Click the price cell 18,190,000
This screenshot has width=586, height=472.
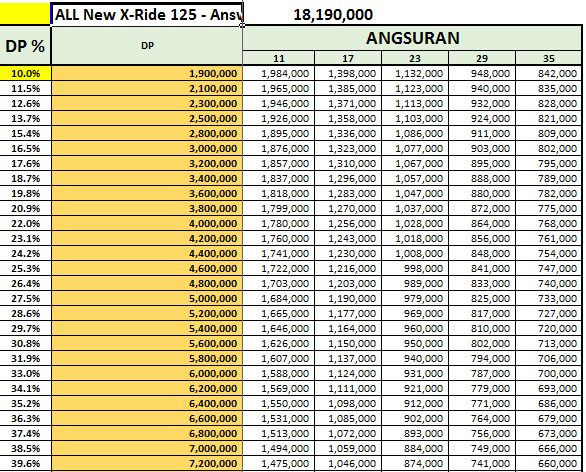(x=333, y=15)
